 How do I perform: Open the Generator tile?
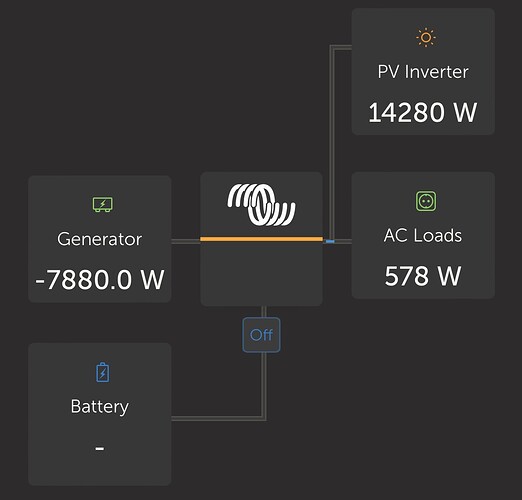click(x=100, y=239)
